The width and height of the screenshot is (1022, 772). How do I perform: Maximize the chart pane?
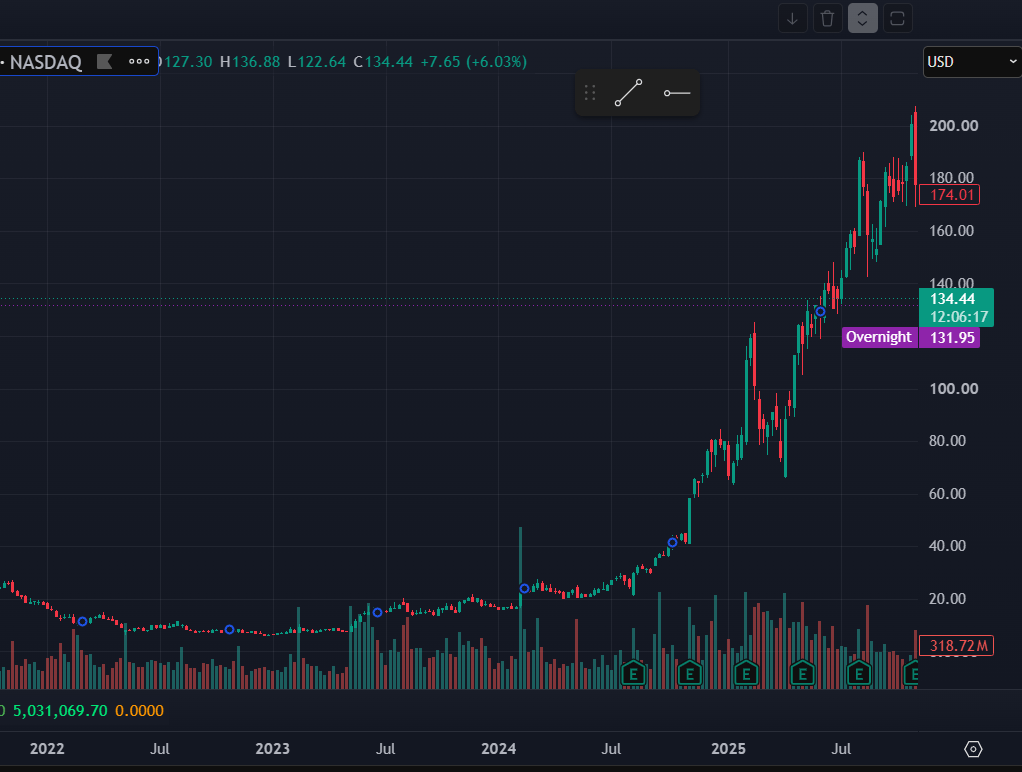[x=898, y=18]
